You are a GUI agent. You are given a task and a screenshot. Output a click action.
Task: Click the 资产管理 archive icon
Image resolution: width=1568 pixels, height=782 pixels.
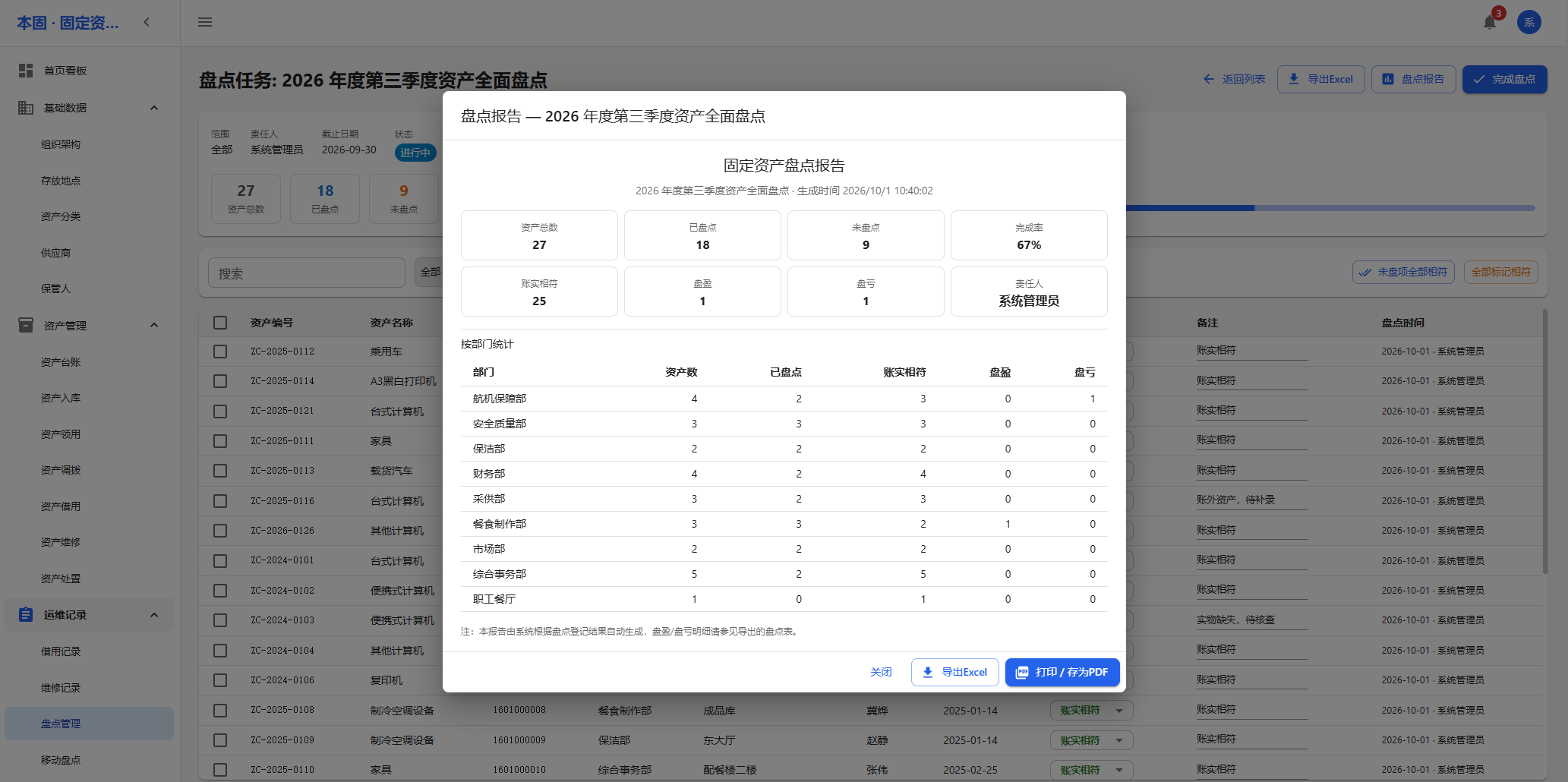tap(26, 325)
